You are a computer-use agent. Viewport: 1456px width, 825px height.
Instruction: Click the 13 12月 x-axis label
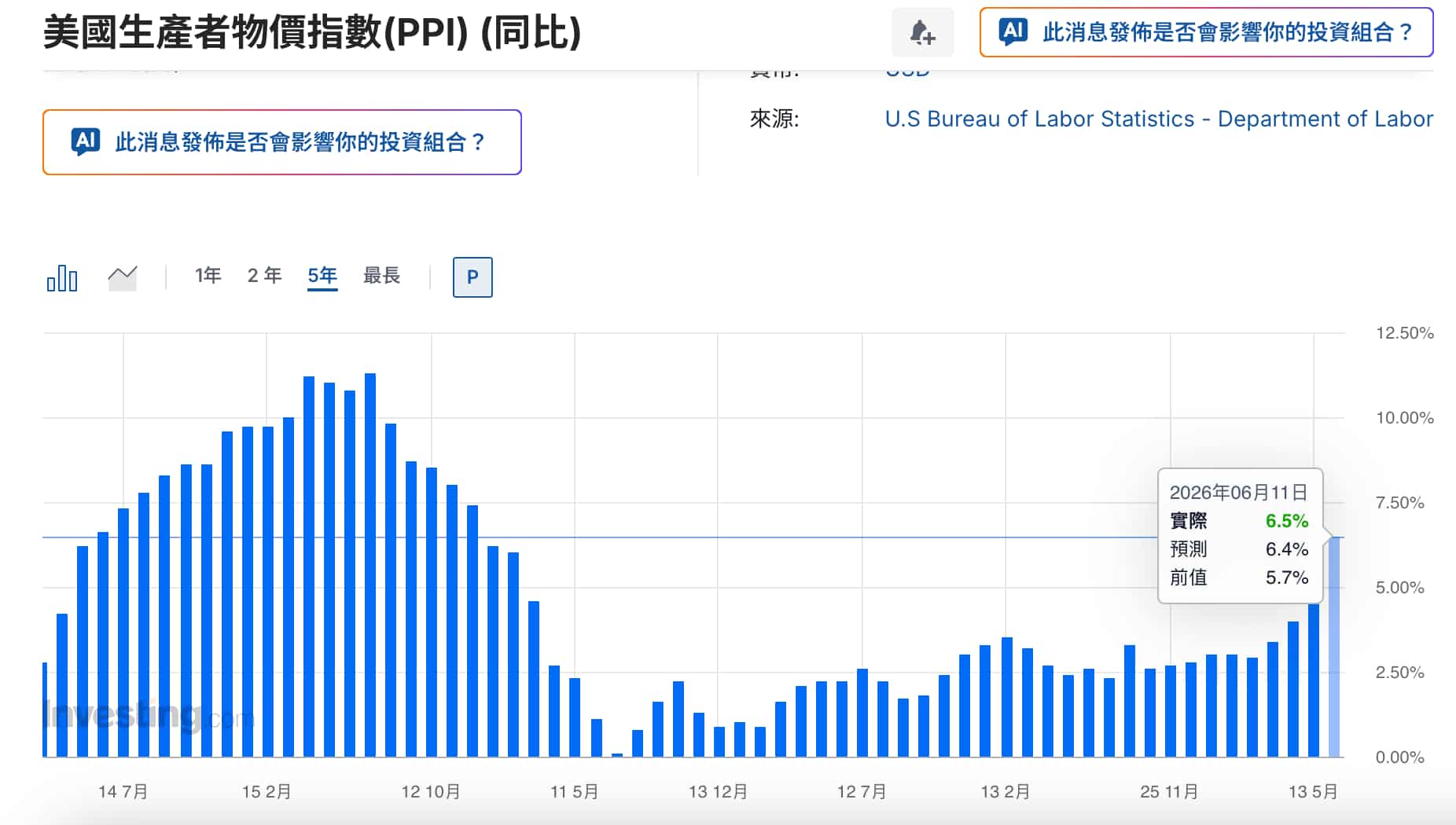[718, 791]
